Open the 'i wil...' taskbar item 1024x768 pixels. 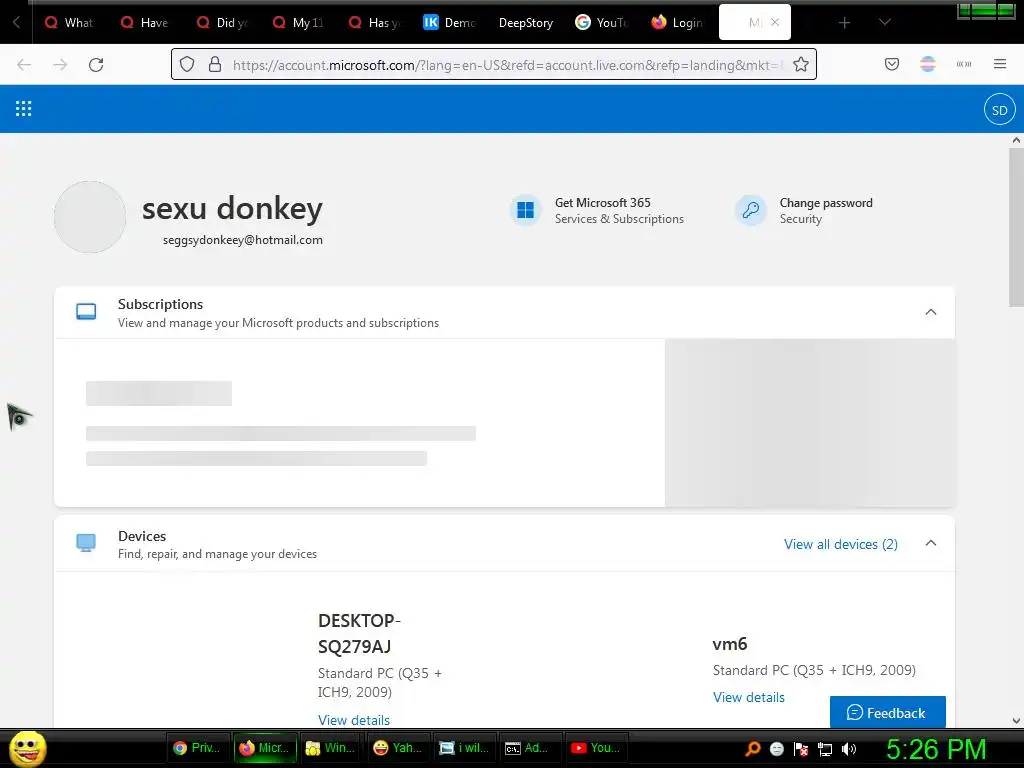[464, 748]
